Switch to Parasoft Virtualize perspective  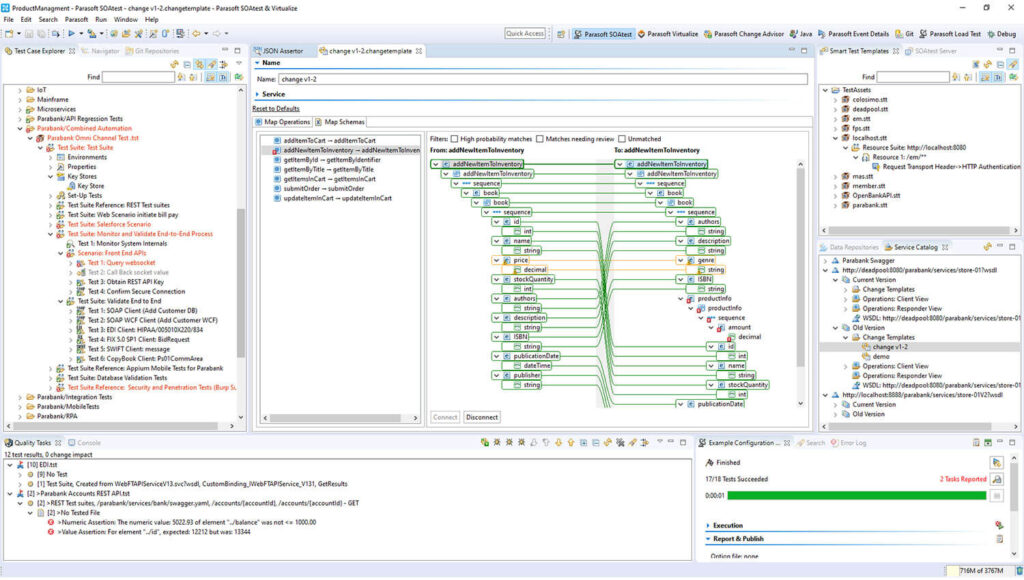tap(667, 34)
